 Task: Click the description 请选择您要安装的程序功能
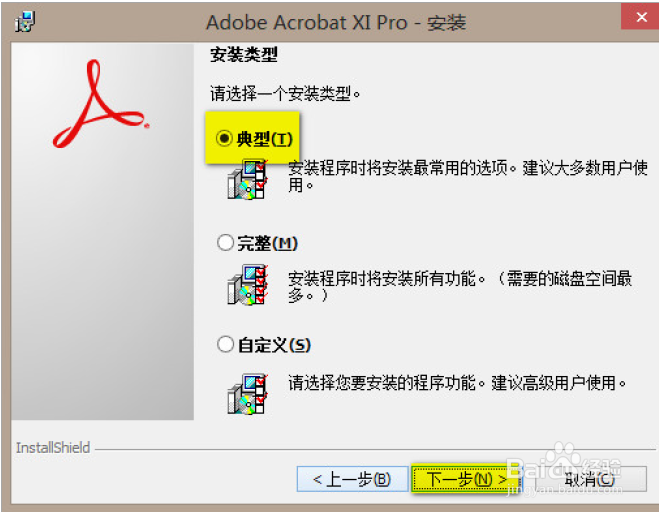tap(457, 383)
